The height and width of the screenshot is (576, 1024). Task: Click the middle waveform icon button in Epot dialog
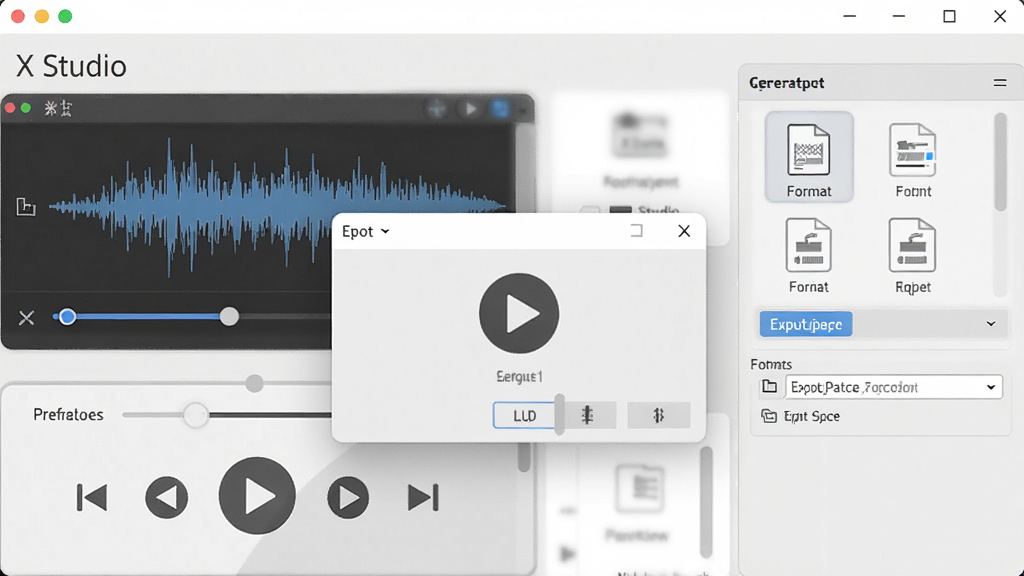(x=587, y=415)
